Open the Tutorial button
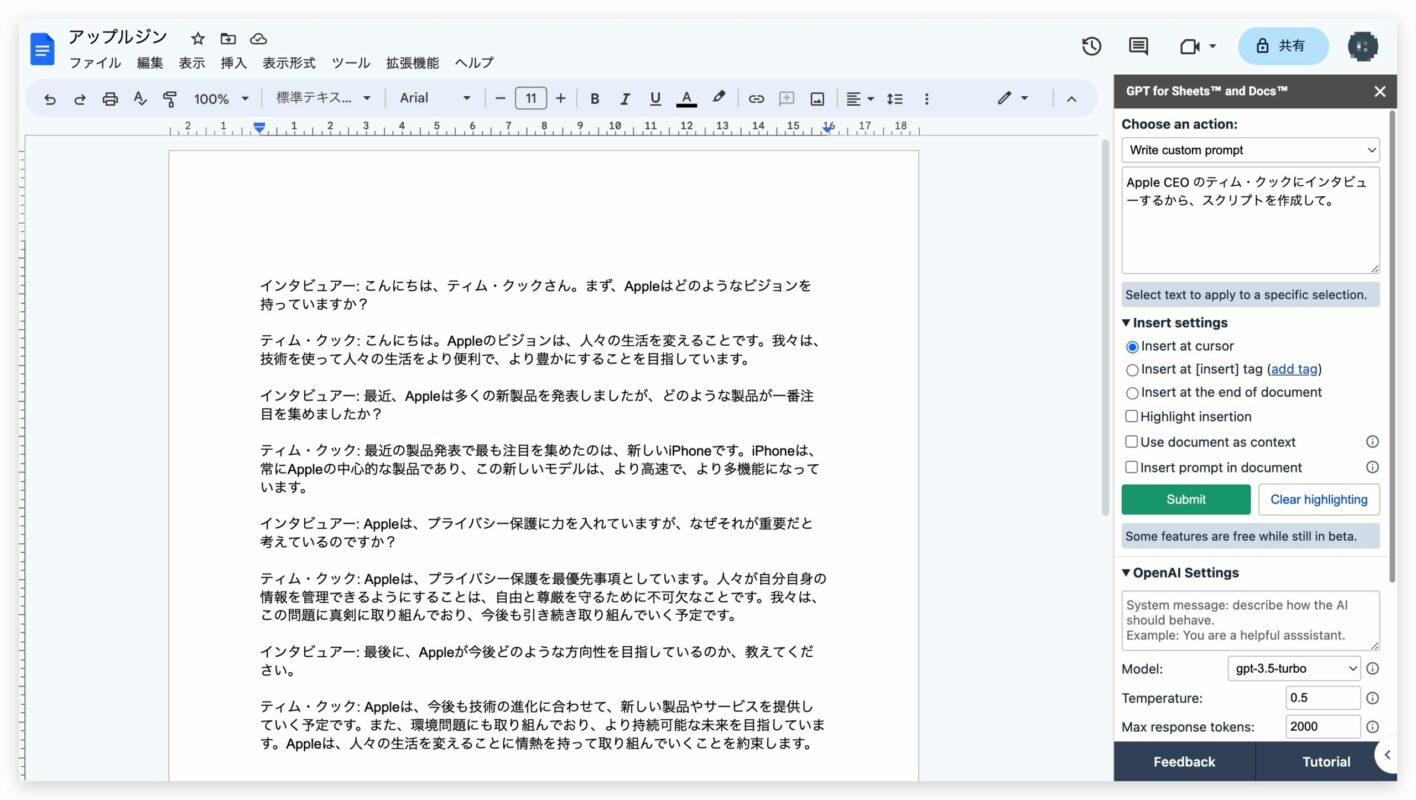Screen dimensions: 1416x800 [1326, 762]
